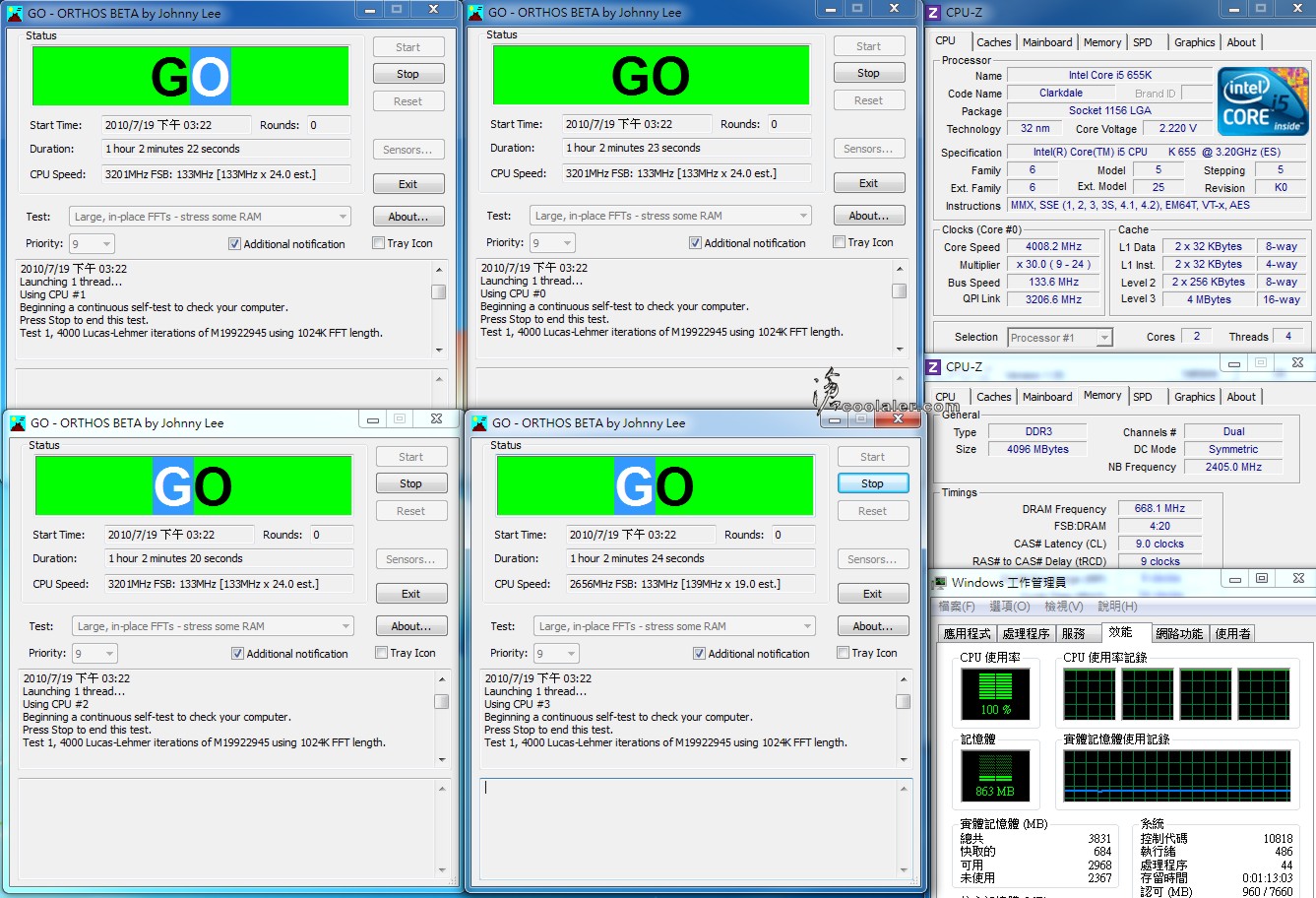The image size is (1316, 898).
Task: Enable Tray Icon in CPU #3 ORTHOS window
Action: (x=843, y=653)
